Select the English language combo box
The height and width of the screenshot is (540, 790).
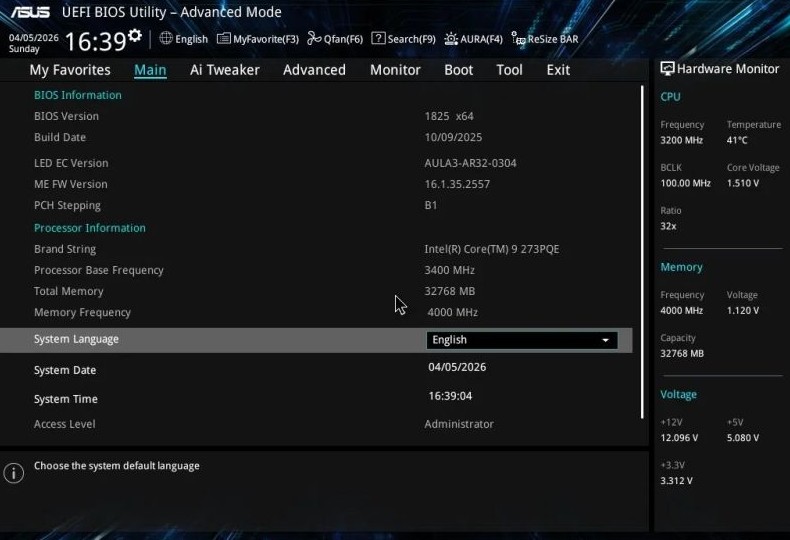522,340
